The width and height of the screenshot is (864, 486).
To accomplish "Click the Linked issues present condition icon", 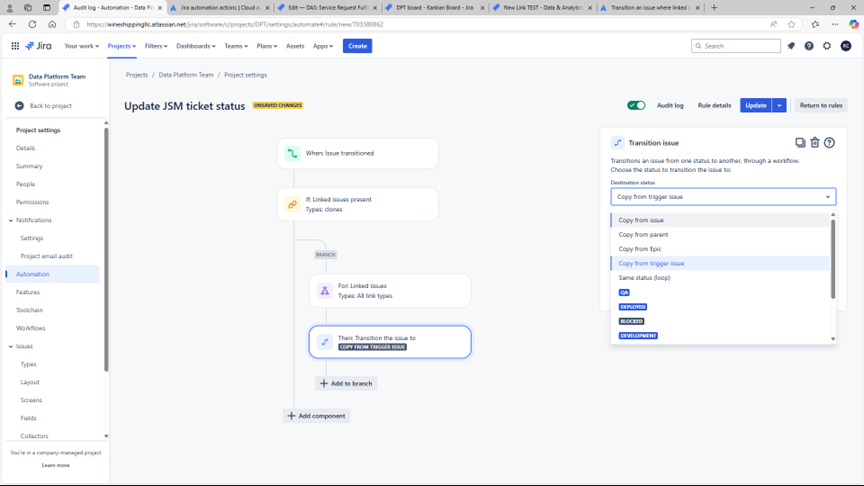I will click(292, 204).
